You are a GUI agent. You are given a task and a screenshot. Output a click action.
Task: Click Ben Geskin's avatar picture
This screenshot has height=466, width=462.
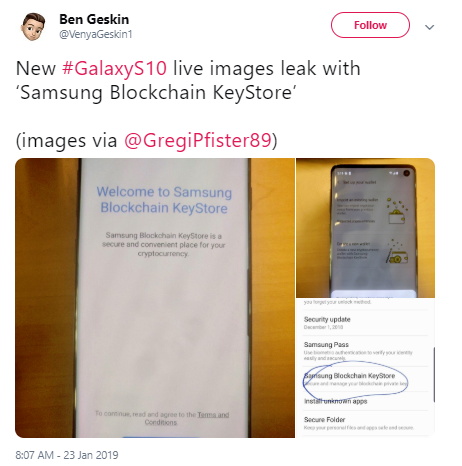click(x=33, y=27)
